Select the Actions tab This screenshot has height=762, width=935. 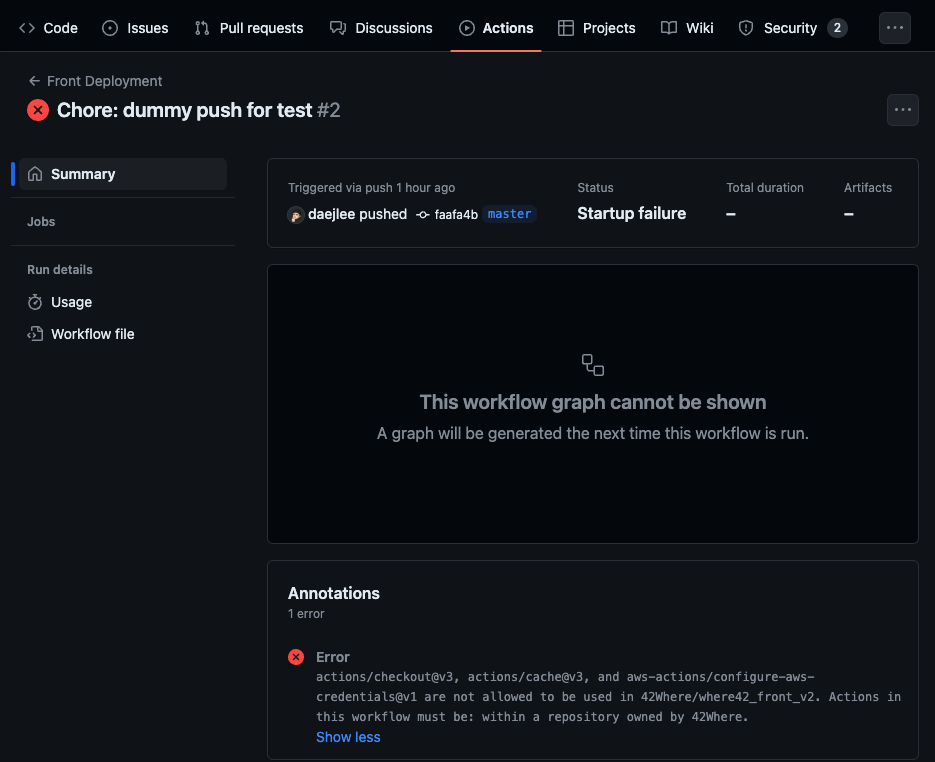click(x=496, y=28)
